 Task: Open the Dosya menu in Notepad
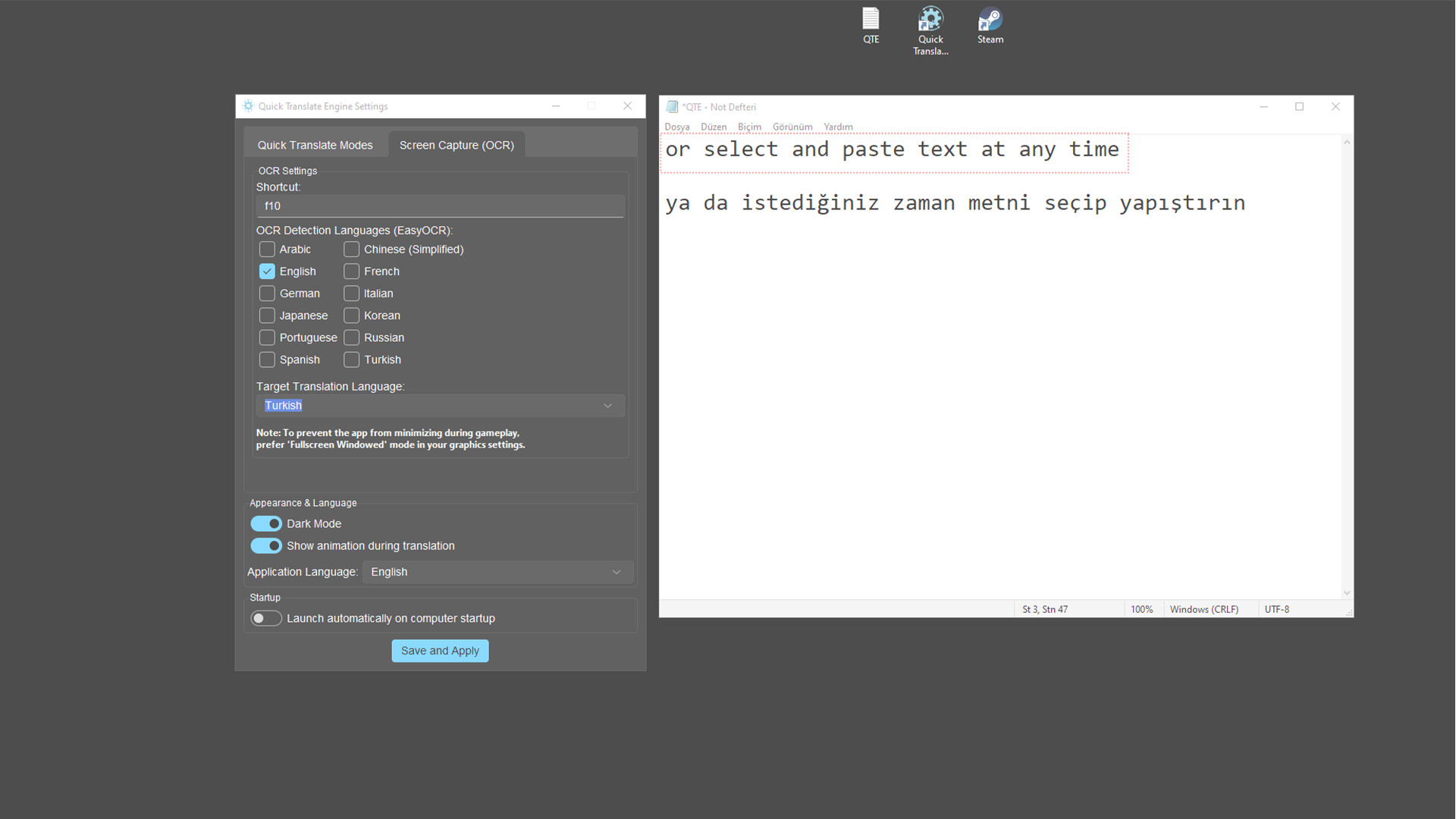[x=677, y=127]
